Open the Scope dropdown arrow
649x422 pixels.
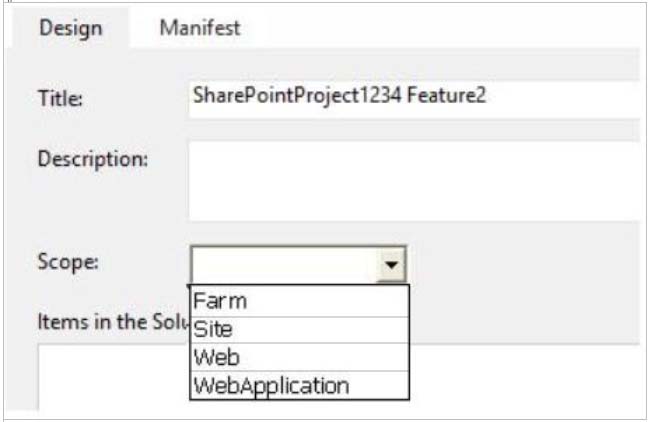393,266
